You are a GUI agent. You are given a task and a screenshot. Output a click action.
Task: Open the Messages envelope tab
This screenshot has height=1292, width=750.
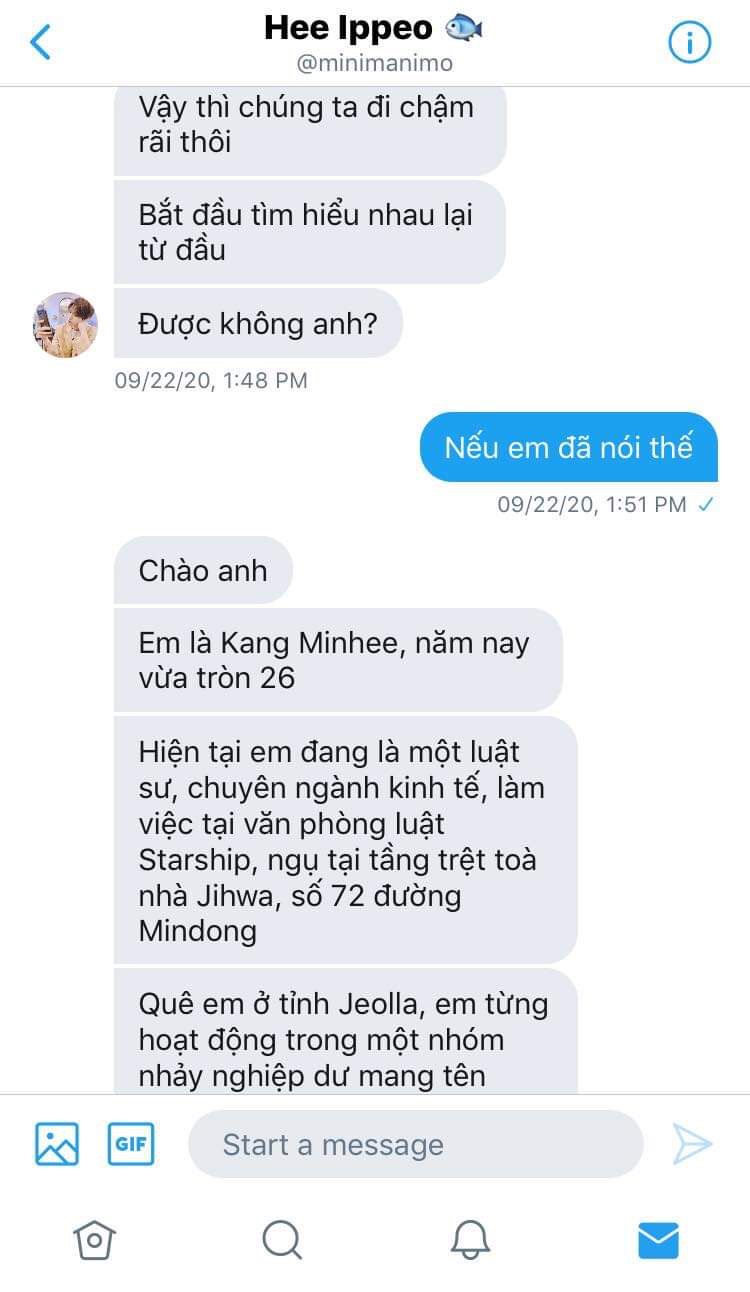click(658, 1241)
